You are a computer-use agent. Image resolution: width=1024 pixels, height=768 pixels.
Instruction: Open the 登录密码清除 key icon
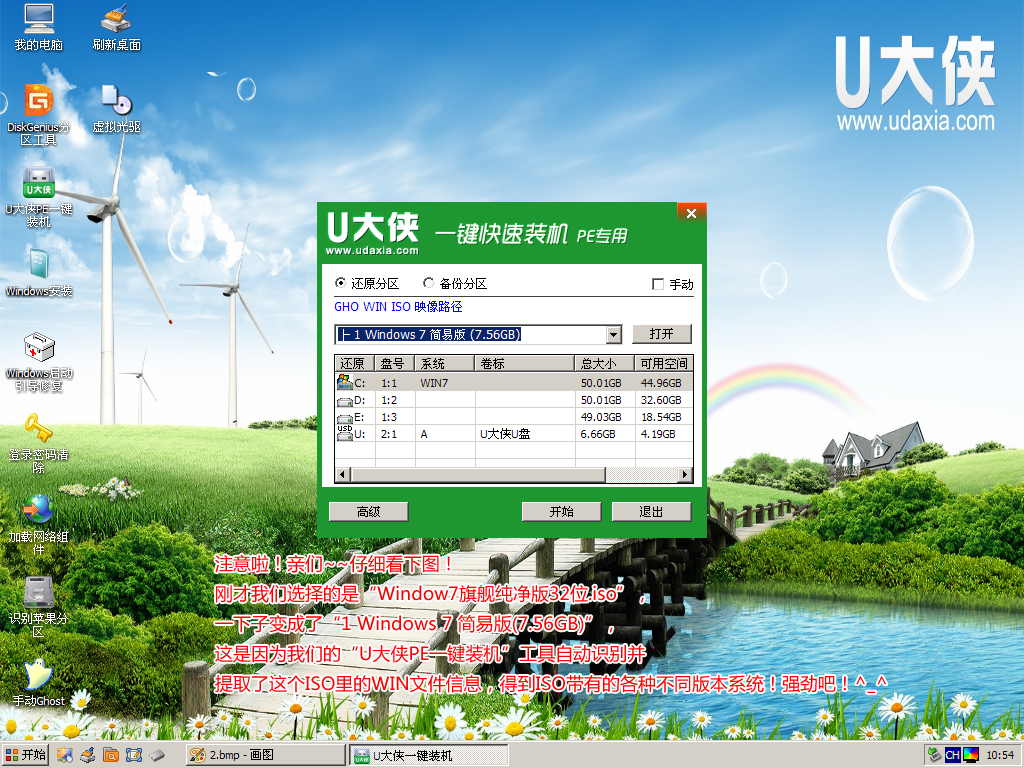(39, 443)
